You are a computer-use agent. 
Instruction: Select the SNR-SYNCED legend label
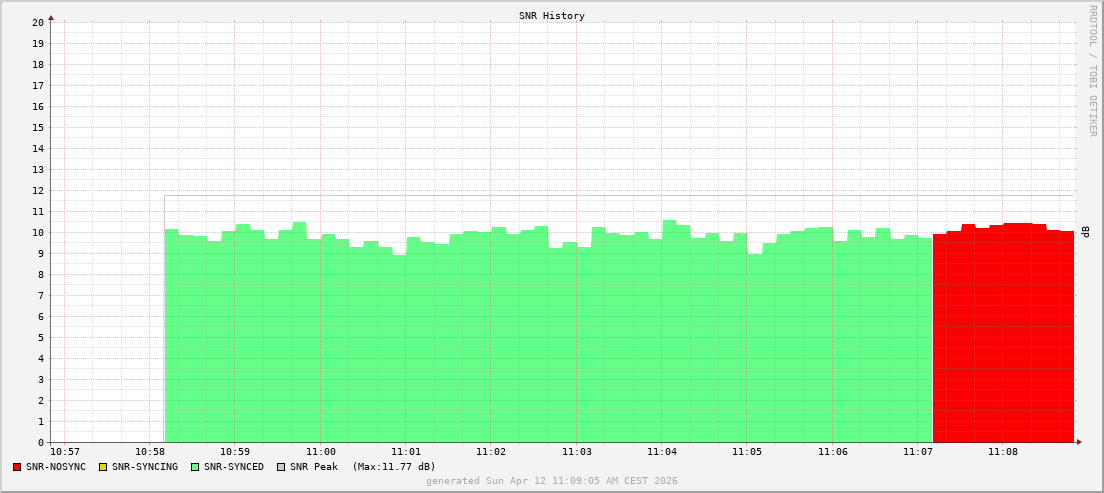[234, 467]
